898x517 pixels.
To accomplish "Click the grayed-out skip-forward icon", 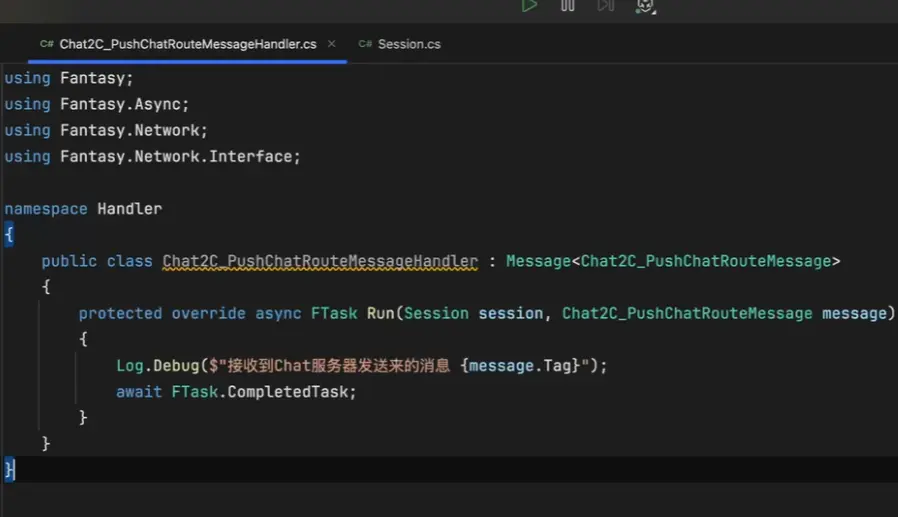I will point(605,6).
